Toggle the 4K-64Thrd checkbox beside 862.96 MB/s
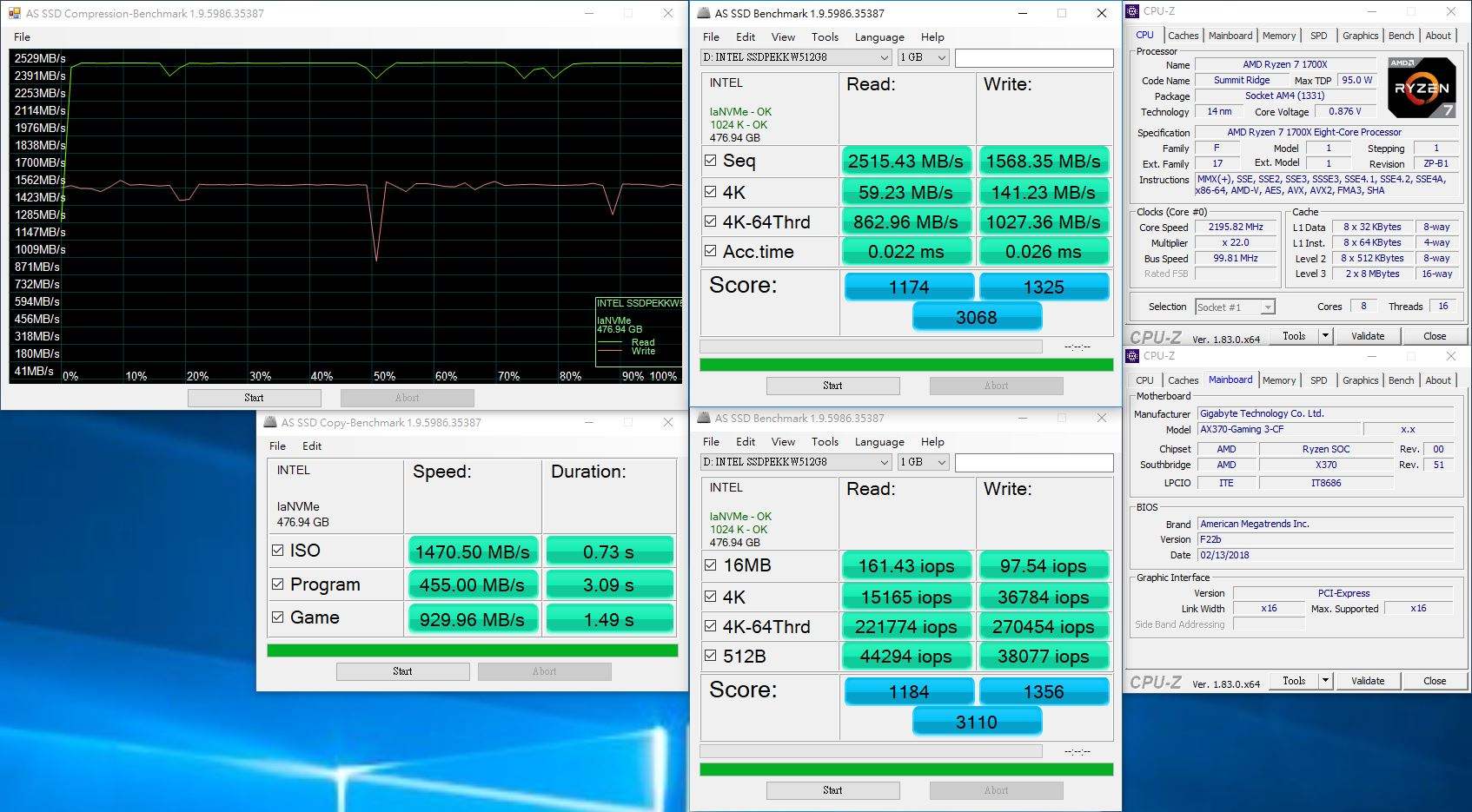Screen dimensions: 1472x812 (x=711, y=221)
